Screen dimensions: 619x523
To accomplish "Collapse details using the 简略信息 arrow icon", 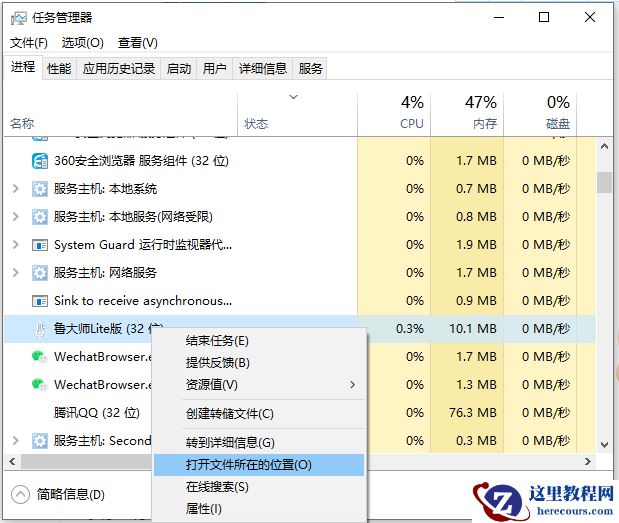I will (x=20, y=494).
